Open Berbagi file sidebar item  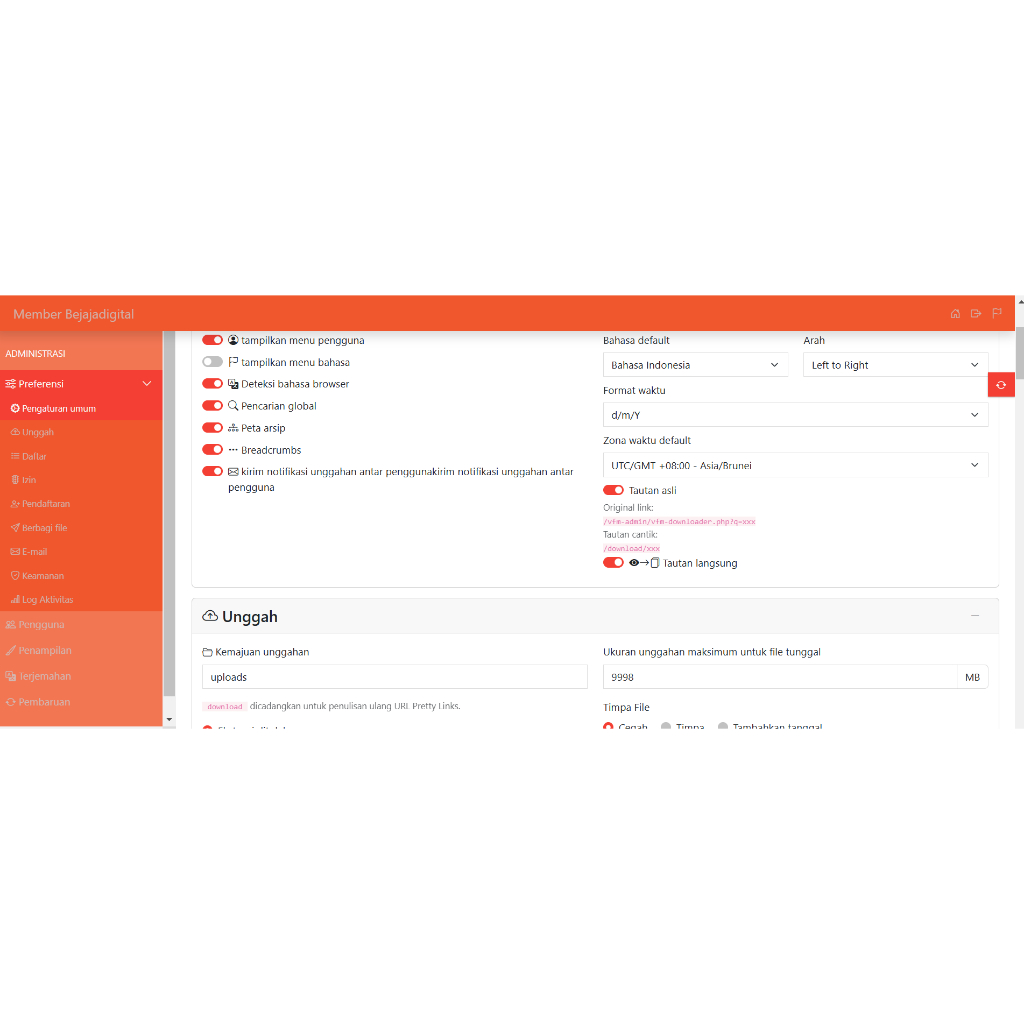[x=81, y=528]
